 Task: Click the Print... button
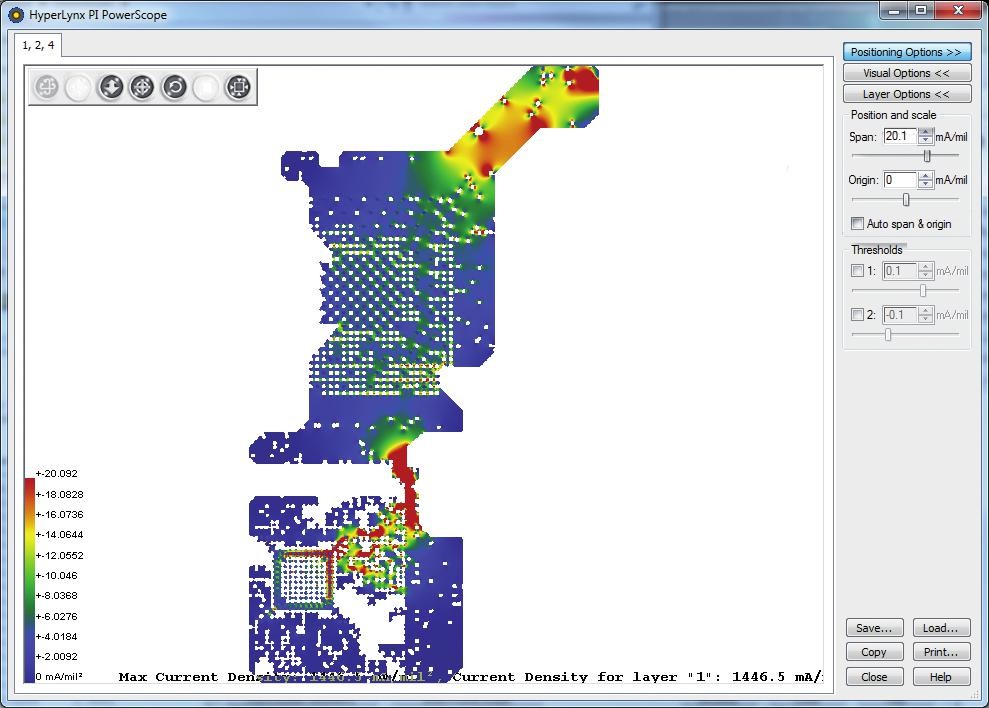(x=941, y=652)
